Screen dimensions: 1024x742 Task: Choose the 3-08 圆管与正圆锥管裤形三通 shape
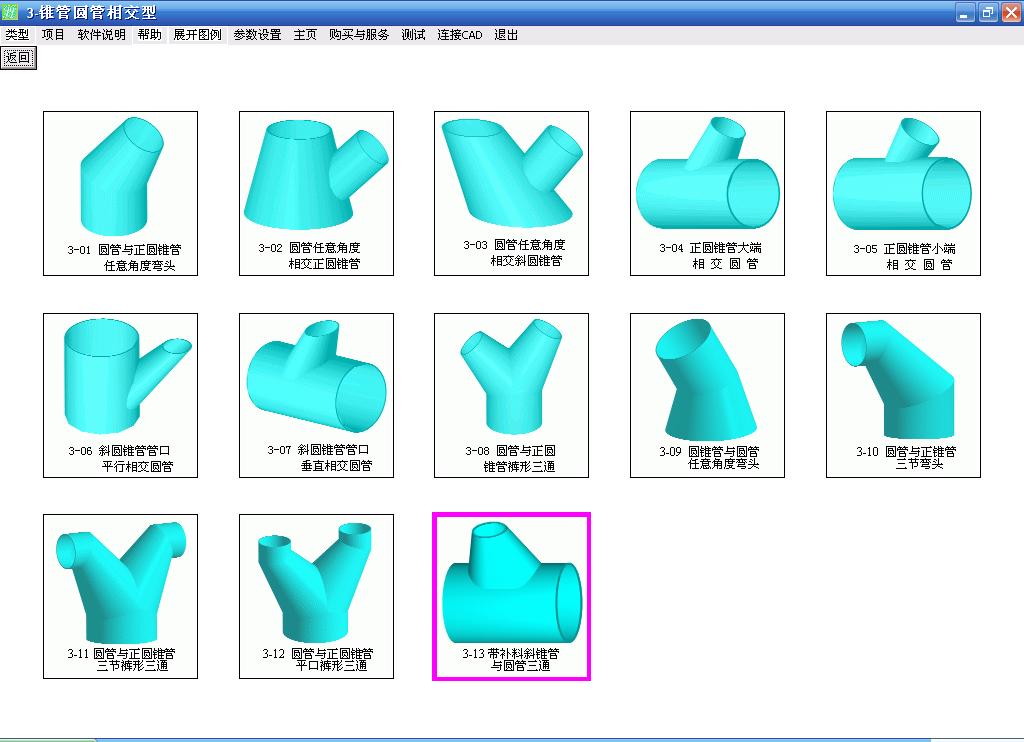(511, 395)
